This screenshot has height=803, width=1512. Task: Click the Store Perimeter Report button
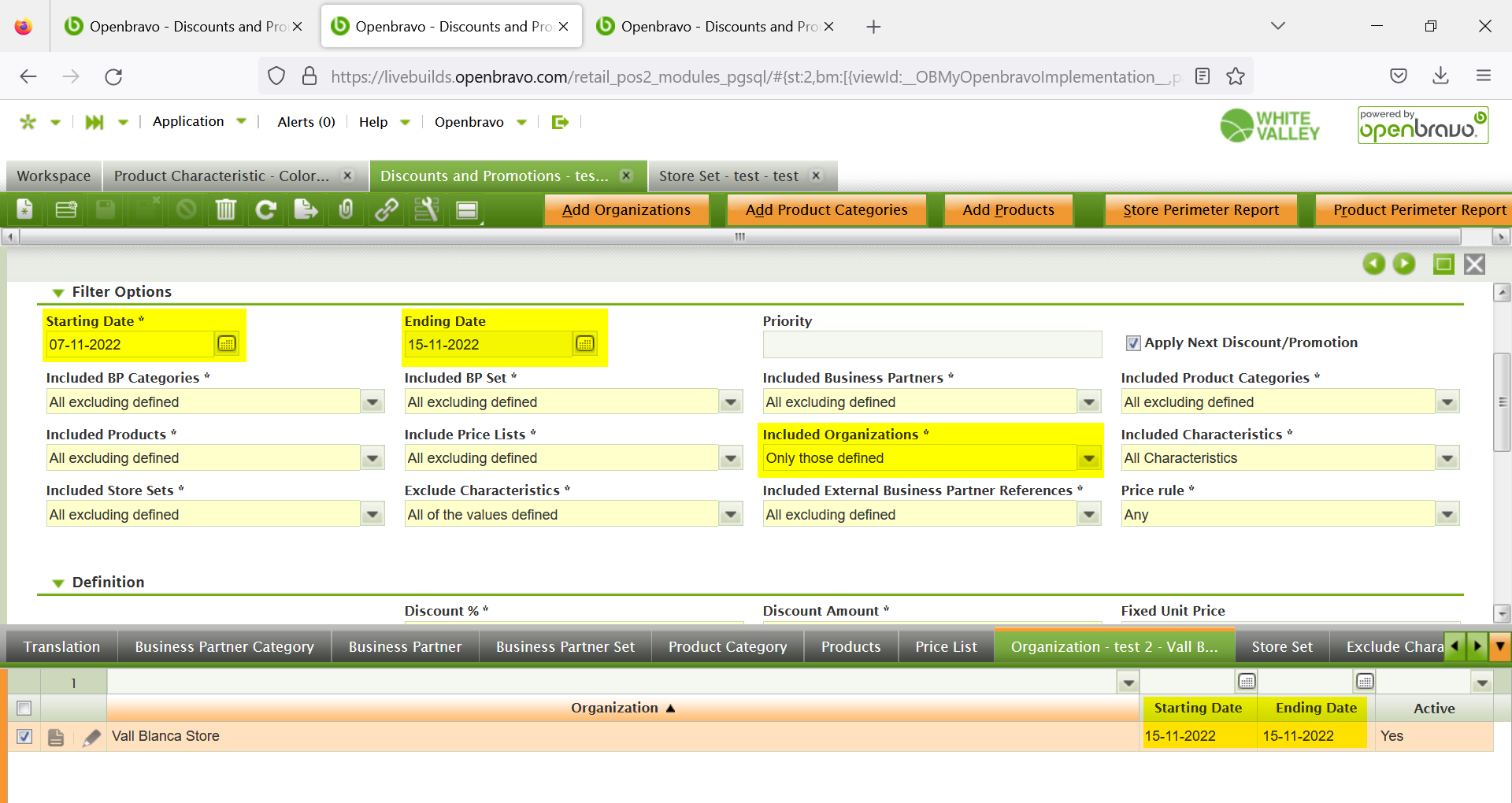[x=1200, y=210]
